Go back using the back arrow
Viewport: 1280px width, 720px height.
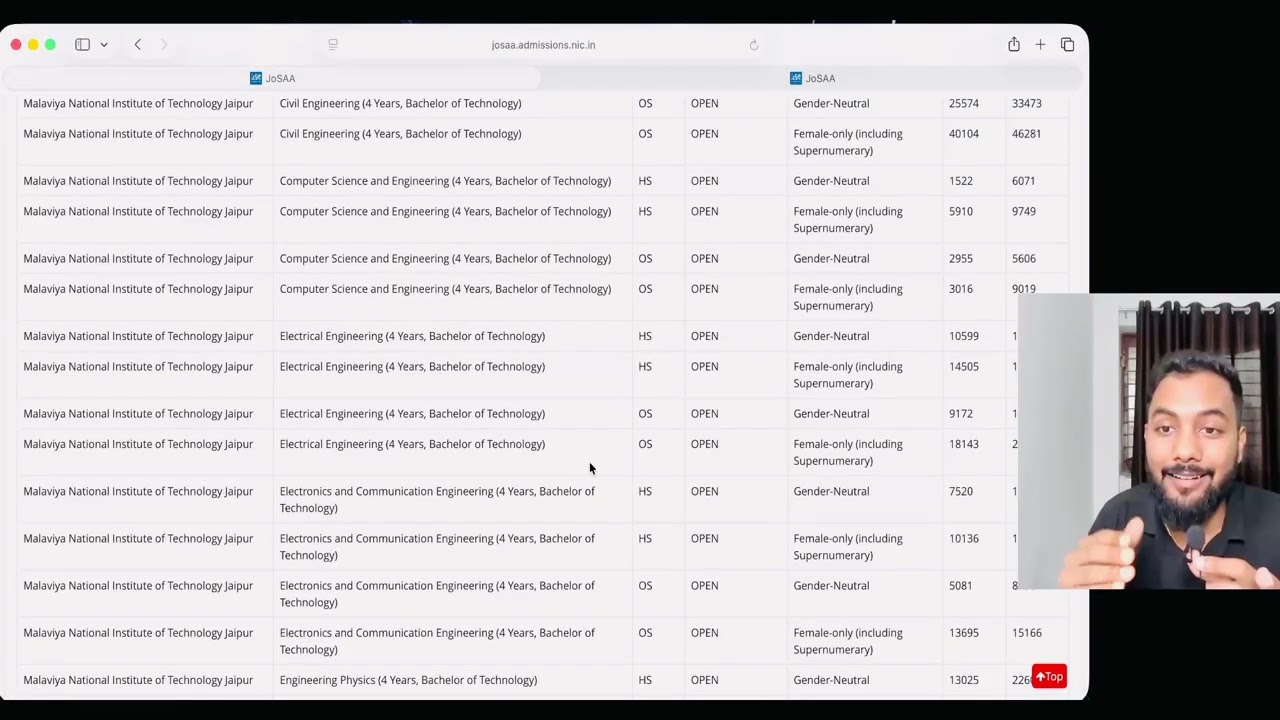click(138, 45)
